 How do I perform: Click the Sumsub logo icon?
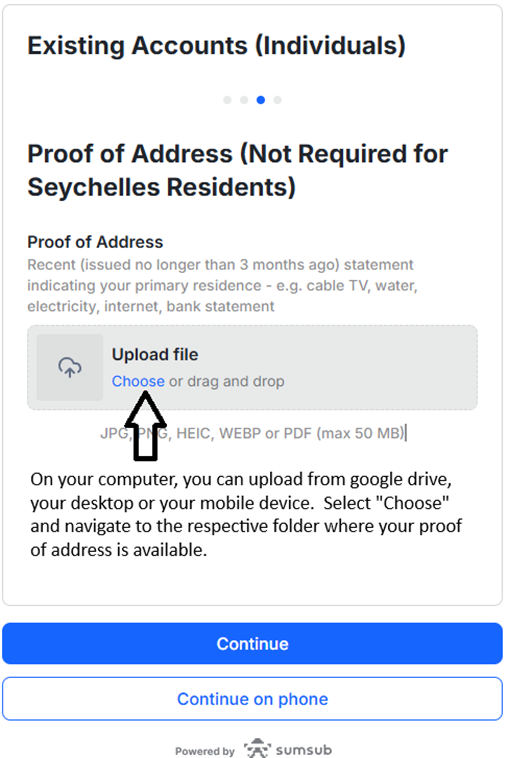[257, 748]
